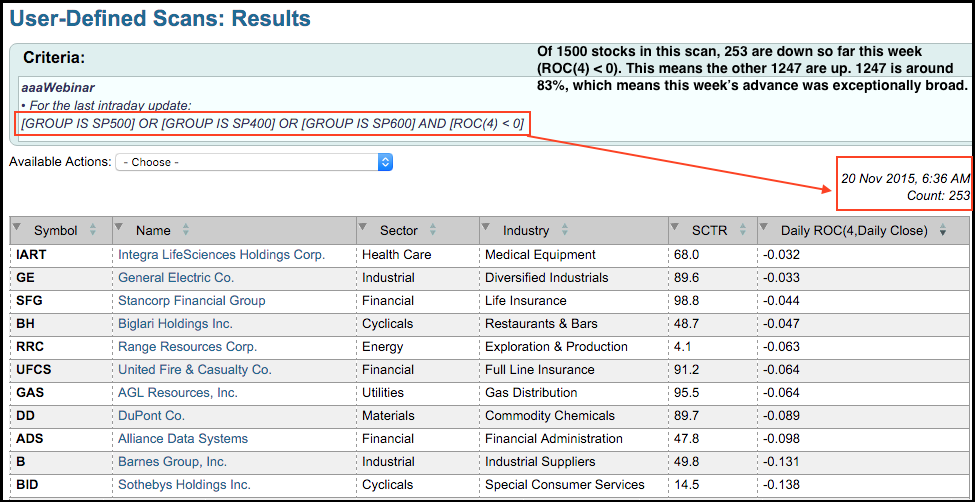Image resolution: width=975 pixels, height=502 pixels.
Task: Sort table using Sector column arrows
Action: coord(432,230)
